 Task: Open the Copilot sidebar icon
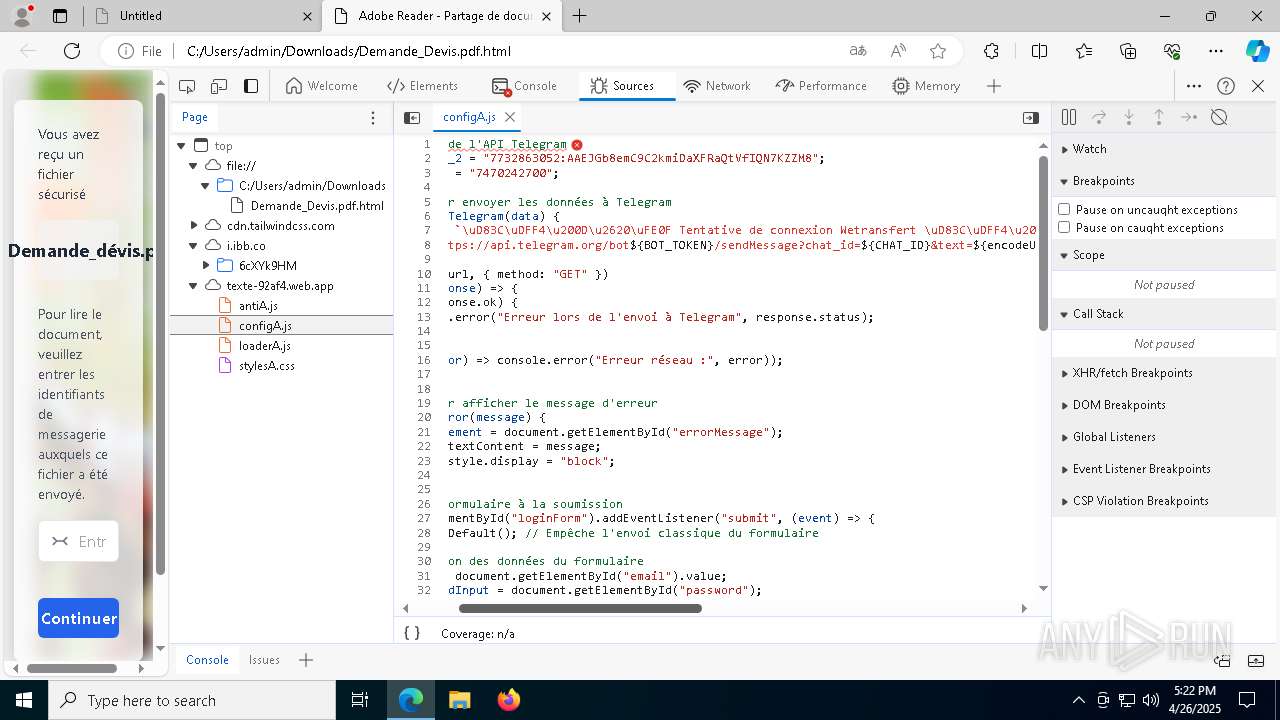pos(1258,51)
